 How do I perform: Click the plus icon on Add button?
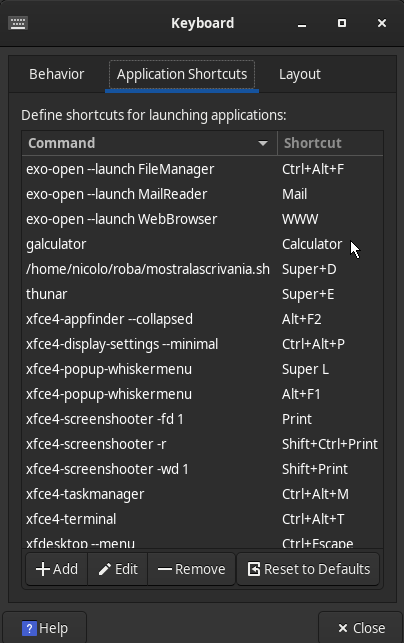43,569
